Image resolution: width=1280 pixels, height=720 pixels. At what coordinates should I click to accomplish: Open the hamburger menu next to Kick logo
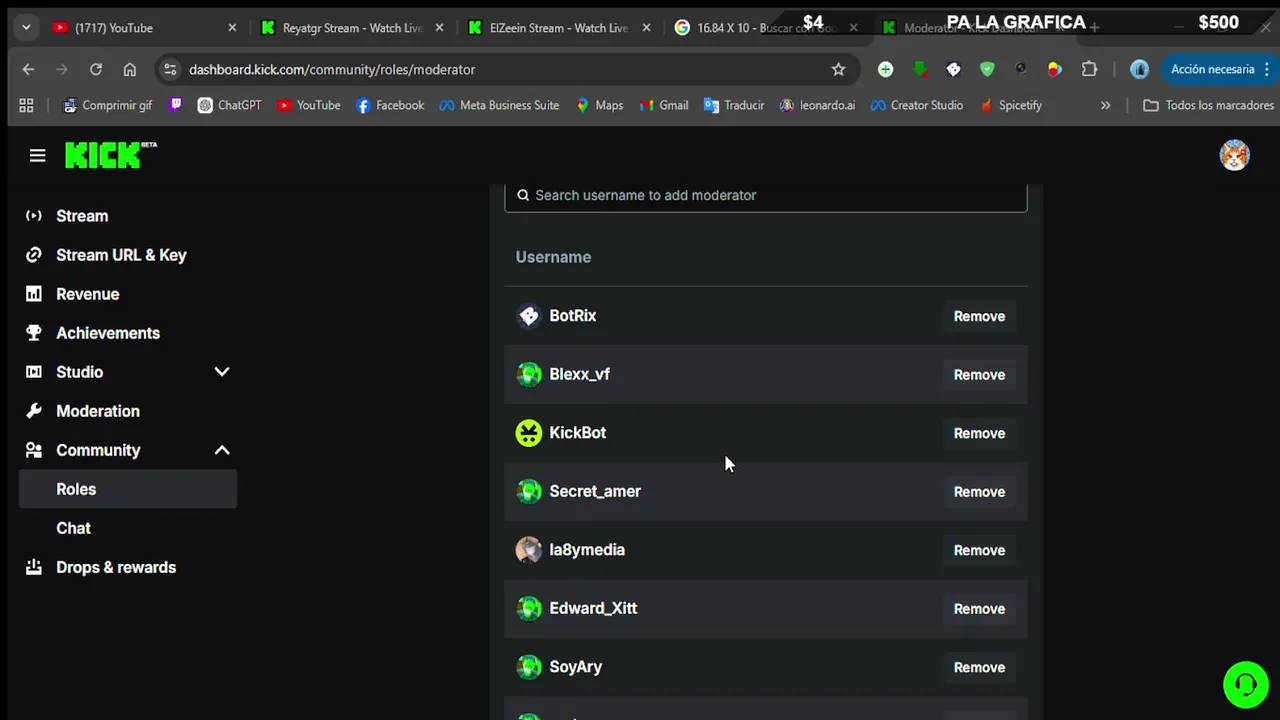tap(37, 155)
